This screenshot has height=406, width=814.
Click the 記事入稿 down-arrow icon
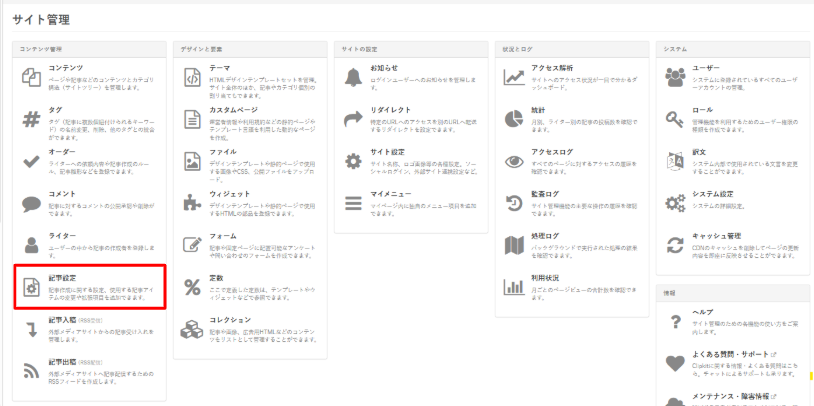click(31, 329)
